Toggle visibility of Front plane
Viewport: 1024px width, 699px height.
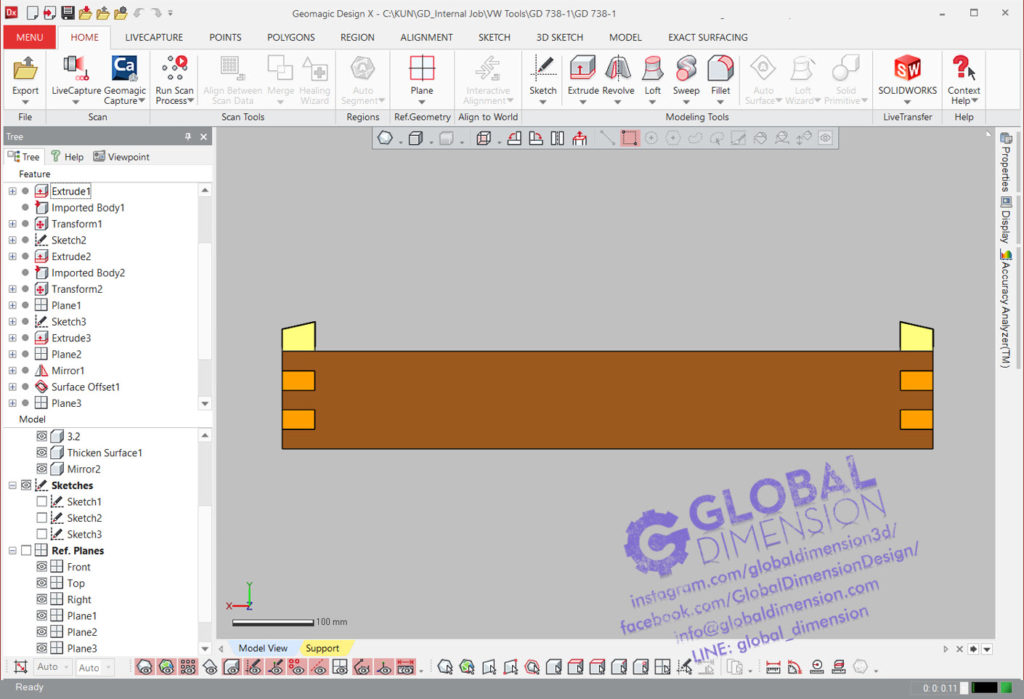pyautogui.click(x=42, y=566)
